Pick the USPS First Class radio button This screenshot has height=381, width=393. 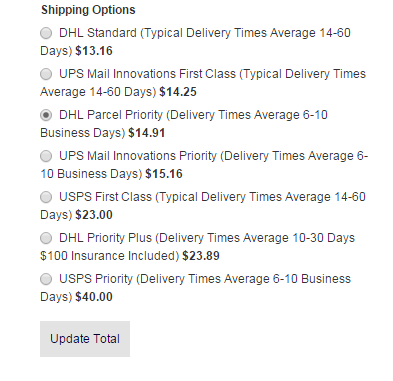click(46, 197)
